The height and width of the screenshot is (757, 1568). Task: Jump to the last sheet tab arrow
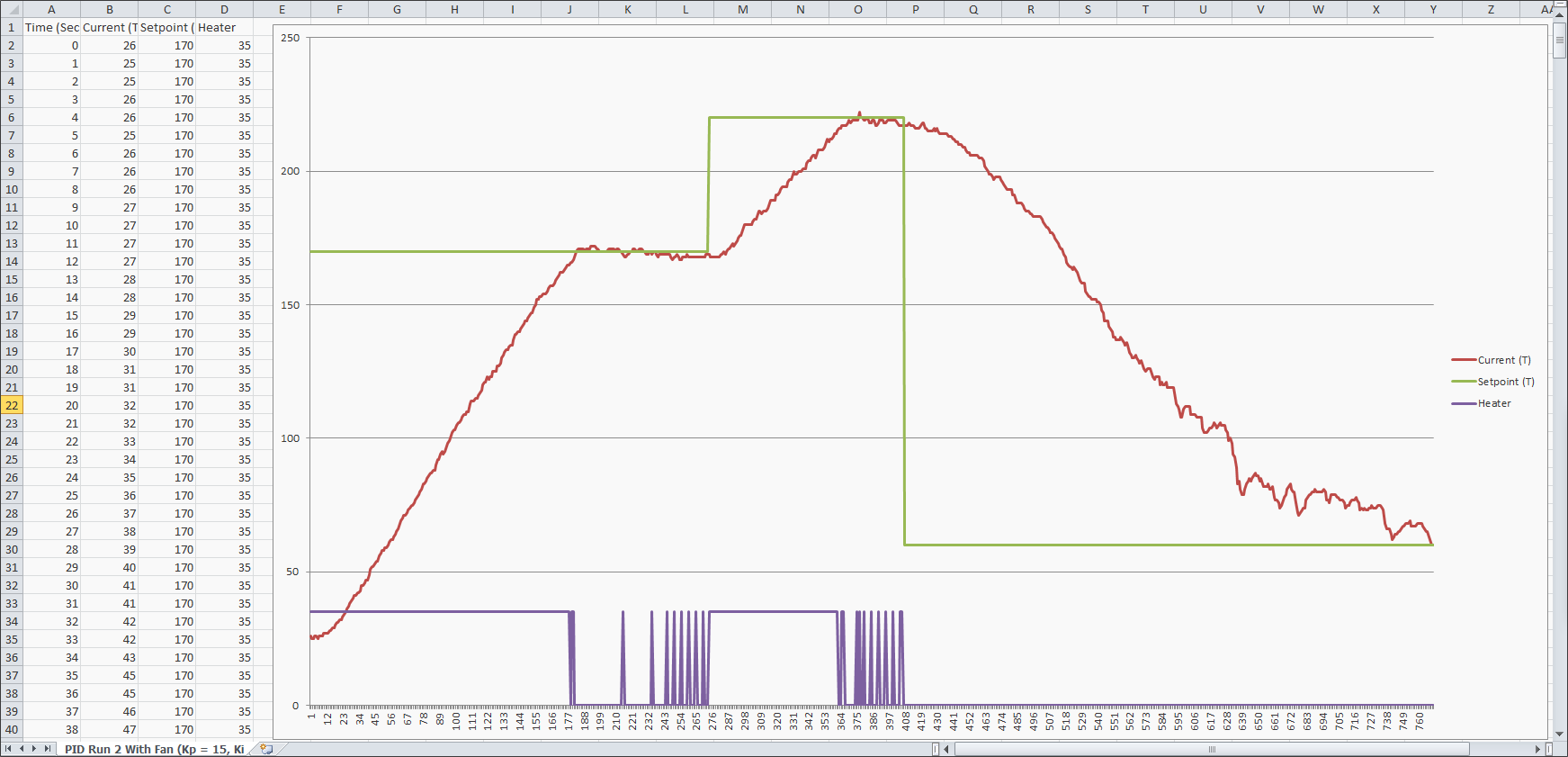(x=48, y=749)
